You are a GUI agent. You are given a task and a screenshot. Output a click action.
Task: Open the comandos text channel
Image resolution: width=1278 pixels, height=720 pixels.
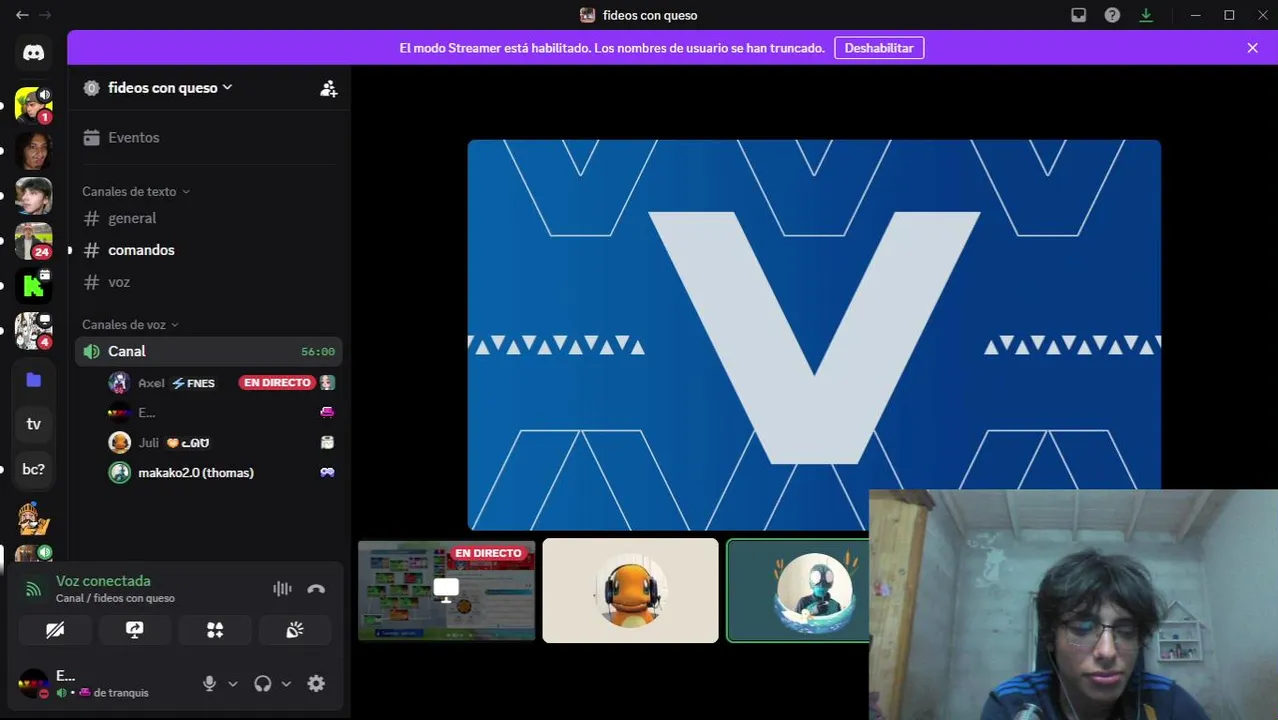pos(209,250)
